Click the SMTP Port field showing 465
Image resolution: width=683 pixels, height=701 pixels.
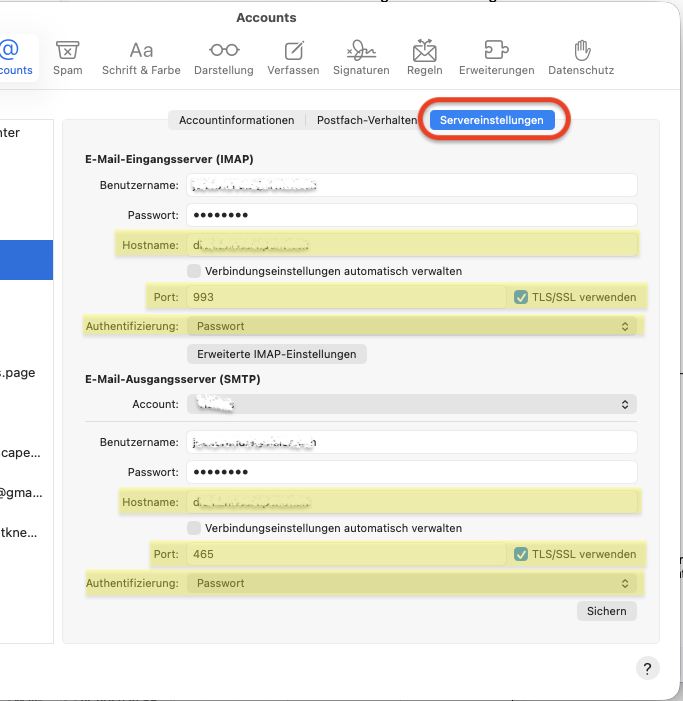point(346,554)
